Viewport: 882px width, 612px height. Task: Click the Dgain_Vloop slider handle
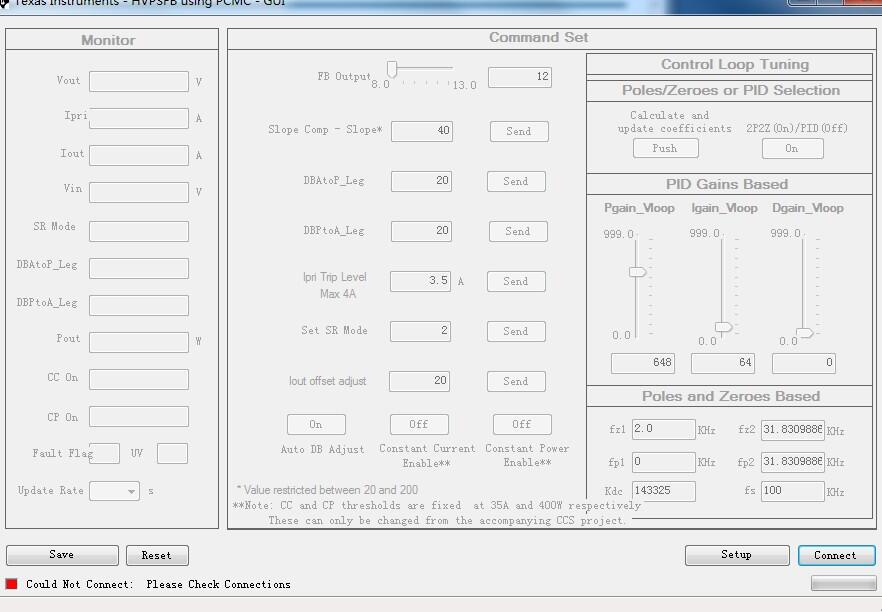[804, 333]
